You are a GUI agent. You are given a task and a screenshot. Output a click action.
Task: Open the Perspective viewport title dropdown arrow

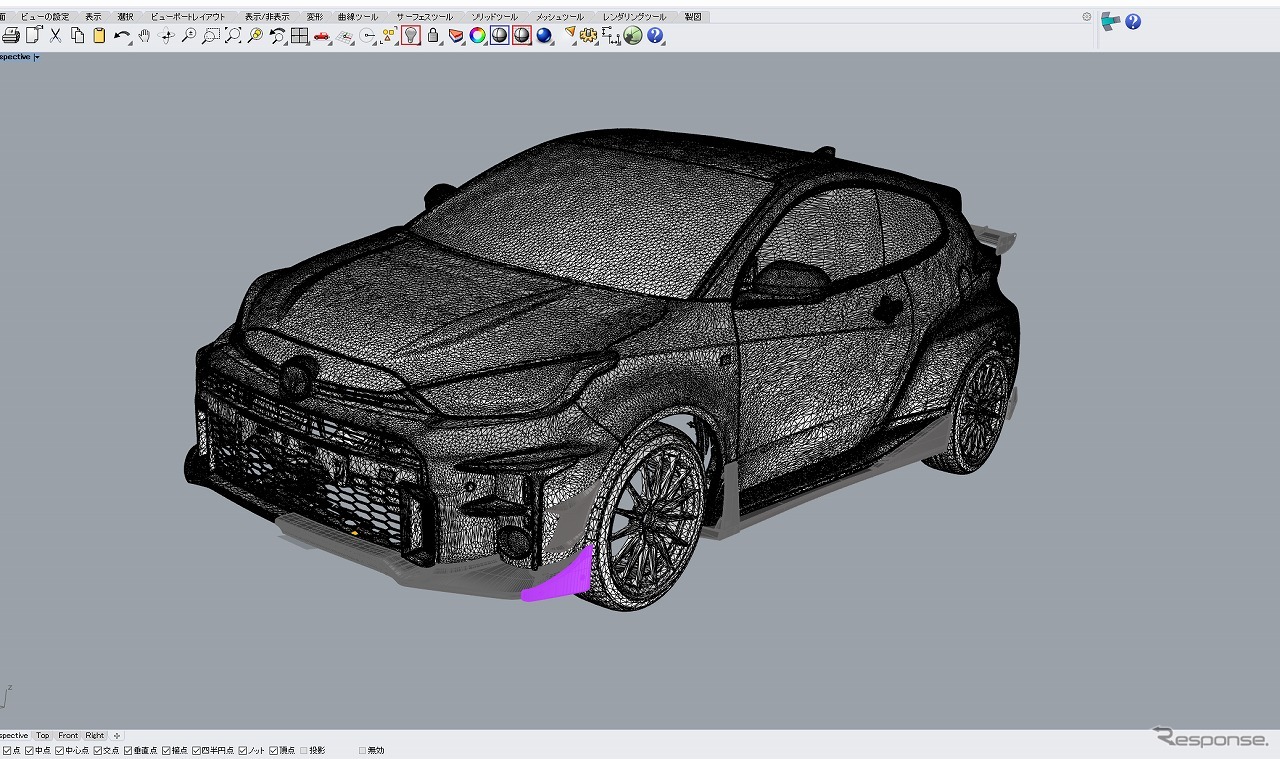pos(37,57)
